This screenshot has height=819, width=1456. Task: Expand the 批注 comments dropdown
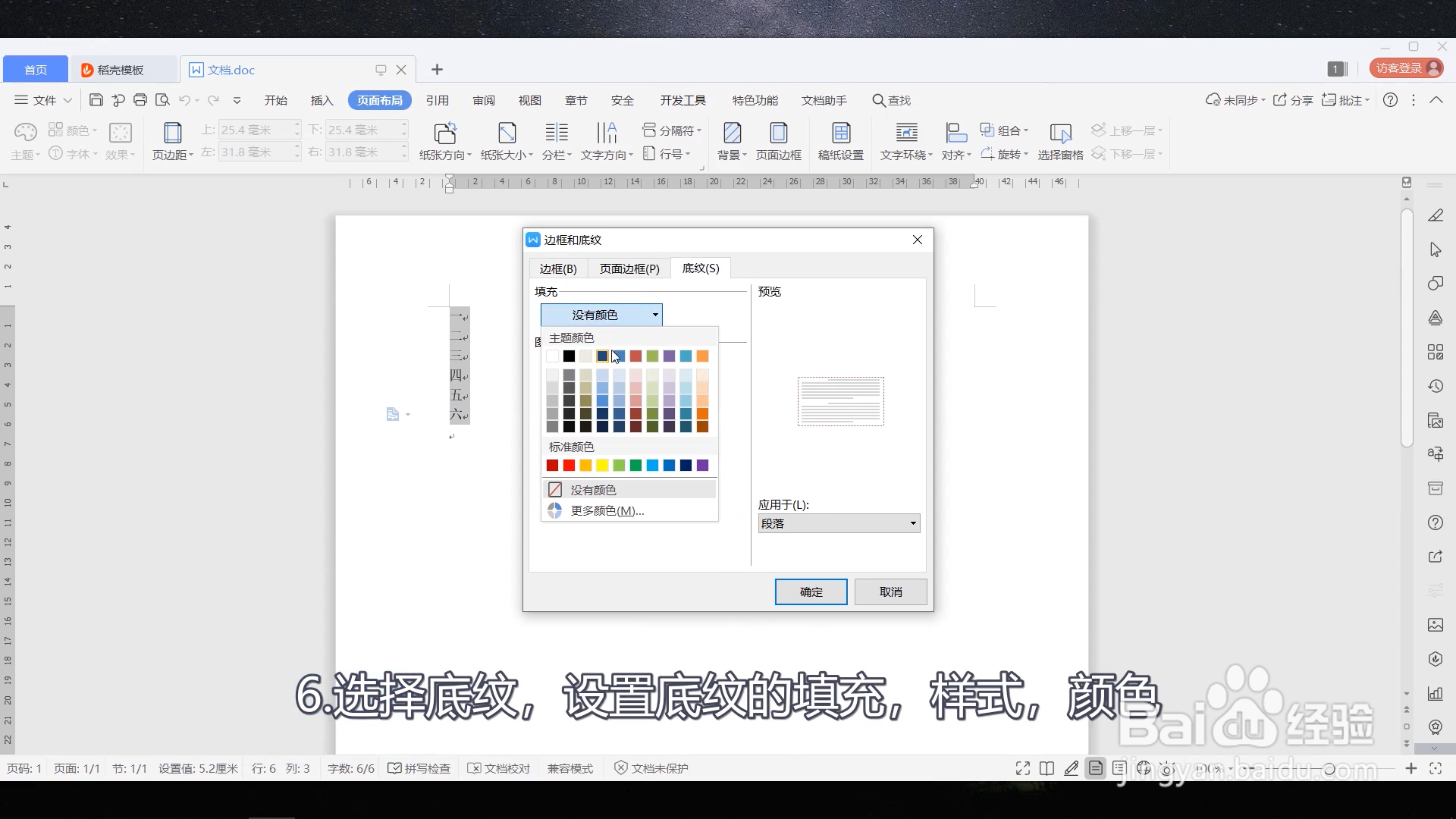click(x=1345, y=100)
